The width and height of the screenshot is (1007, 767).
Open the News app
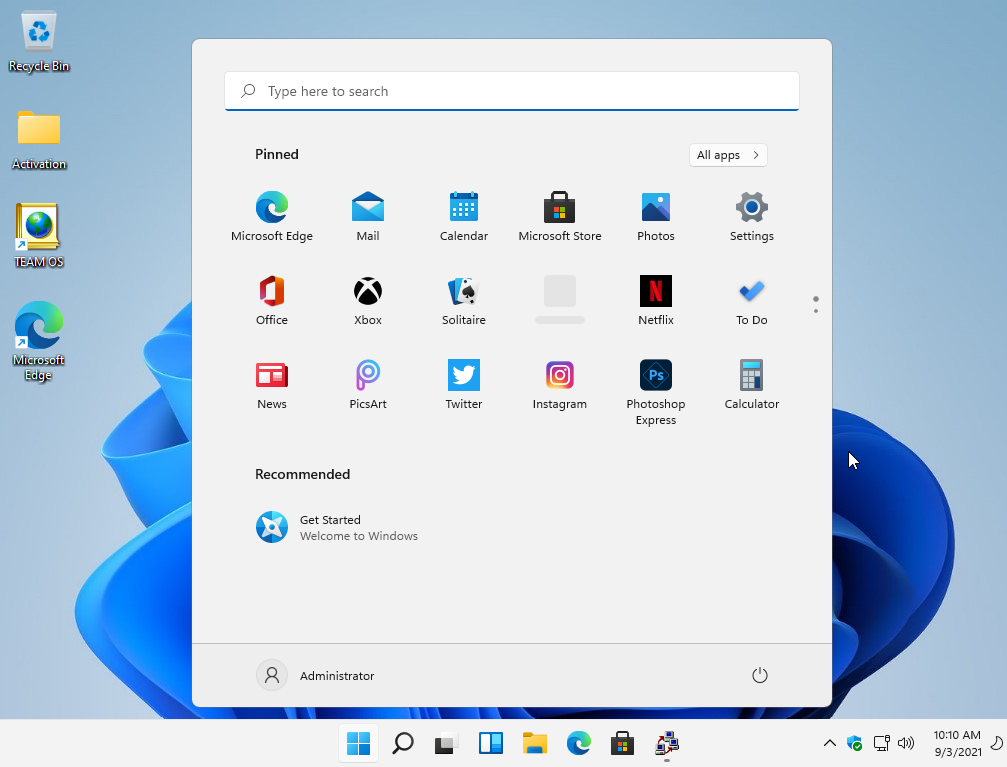tap(272, 385)
